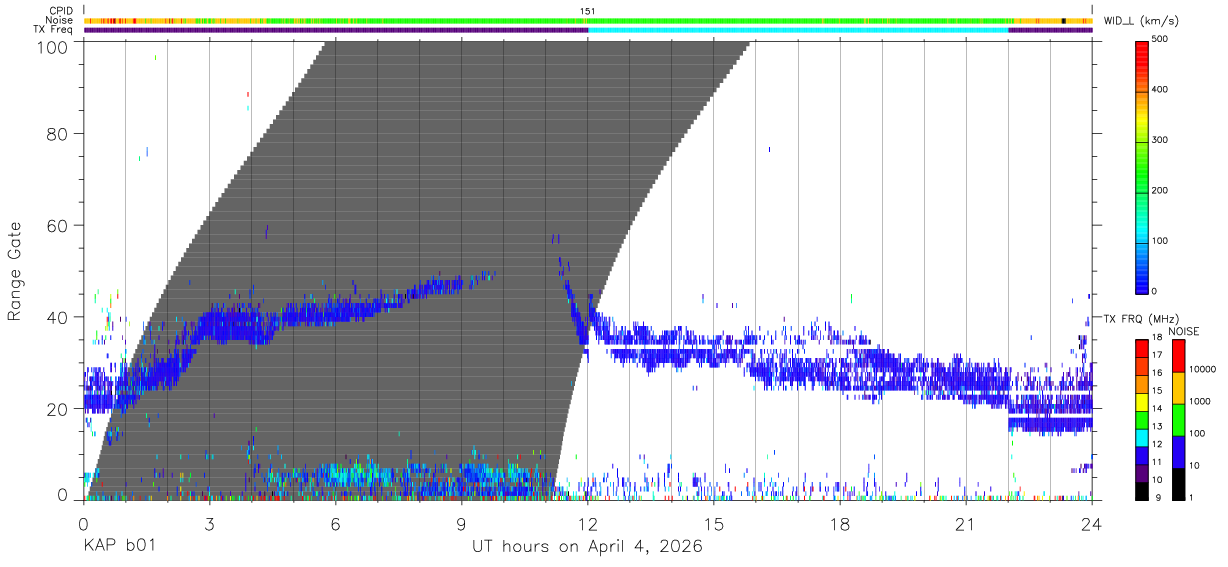Click the x-axis tick label 24
The height and width of the screenshot is (567, 1228).
pos(1092,524)
